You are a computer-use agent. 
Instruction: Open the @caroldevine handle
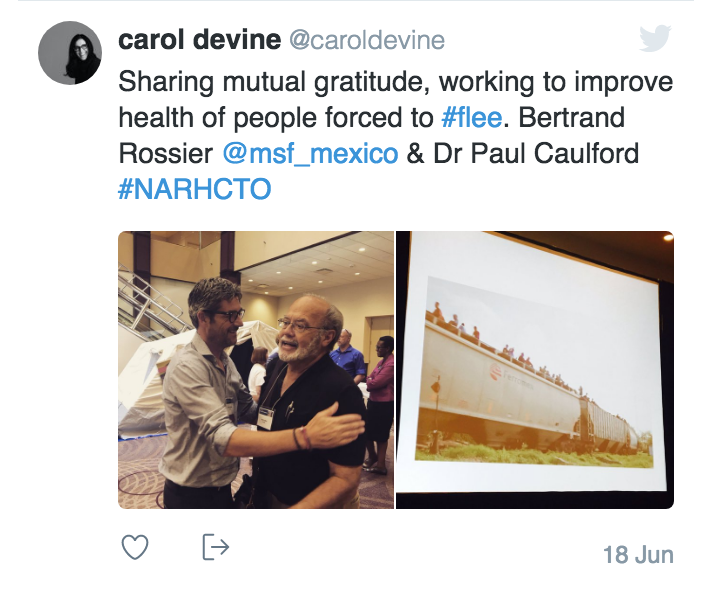[367, 40]
